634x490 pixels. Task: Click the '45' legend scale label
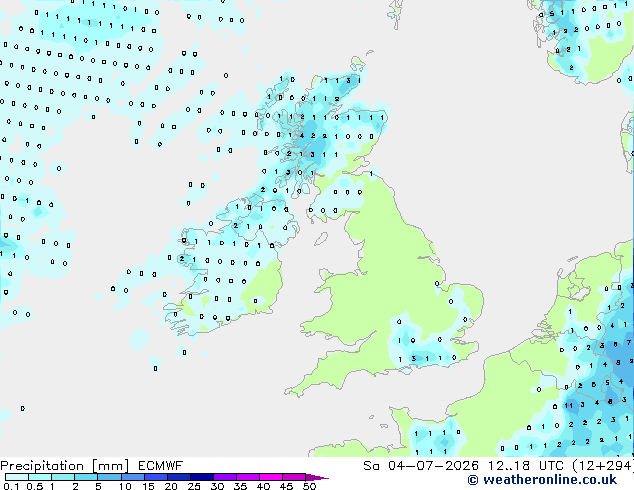(x=286, y=486)
